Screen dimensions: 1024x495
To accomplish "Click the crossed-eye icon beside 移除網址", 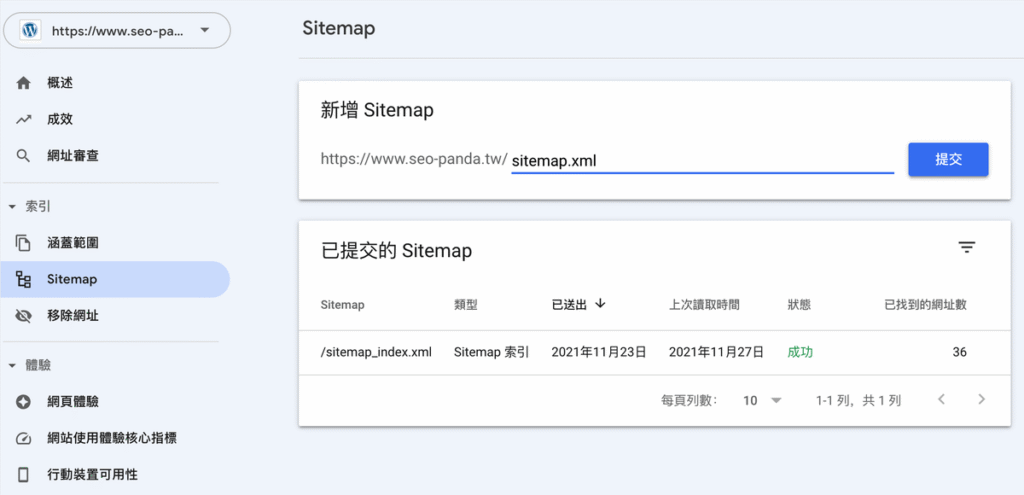I will (24, 316).
